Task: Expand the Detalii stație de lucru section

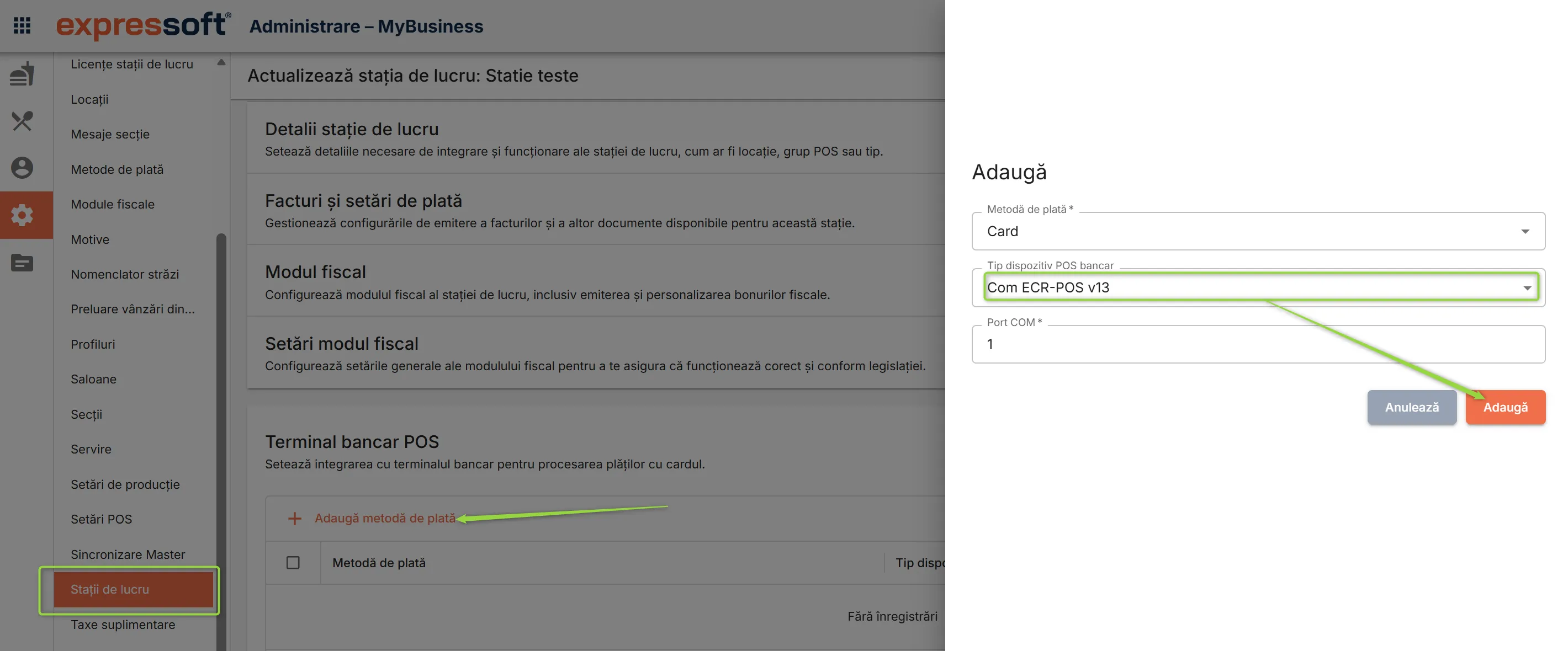Action: (596, 138)
